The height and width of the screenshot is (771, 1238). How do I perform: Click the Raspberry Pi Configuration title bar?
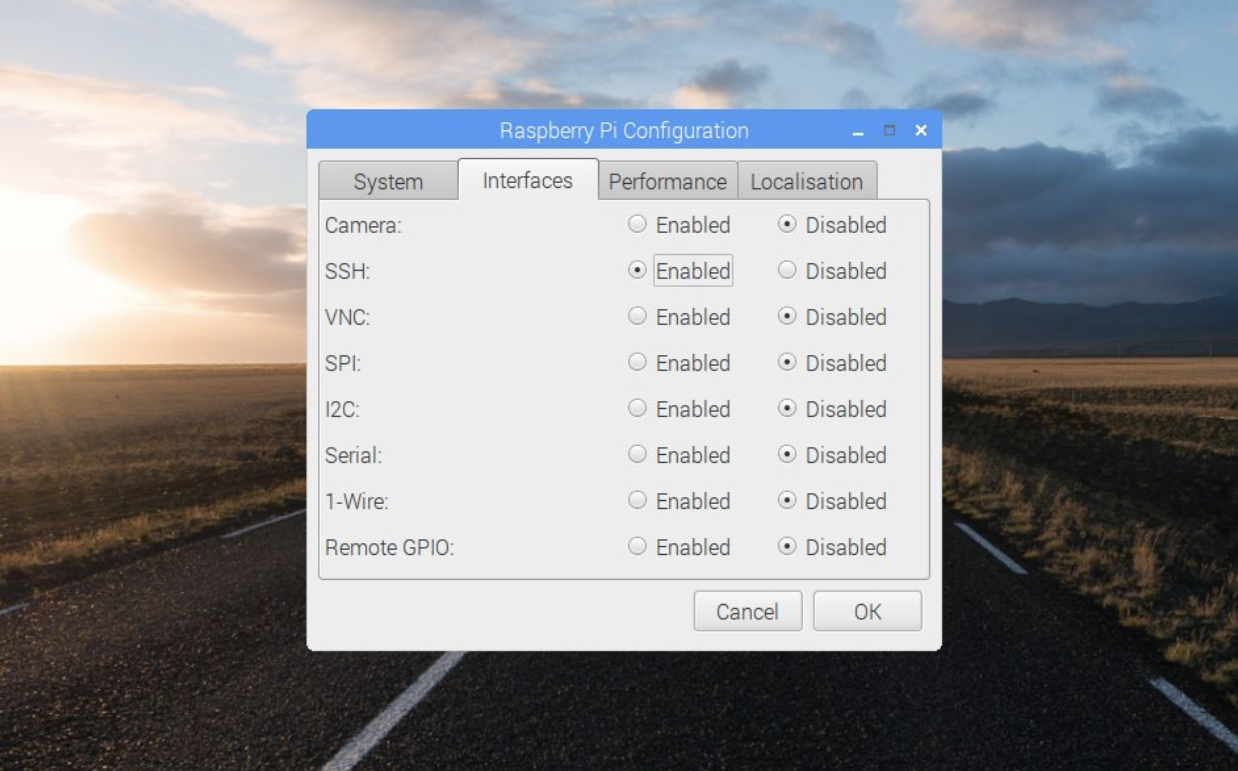[x=623, y=130]
